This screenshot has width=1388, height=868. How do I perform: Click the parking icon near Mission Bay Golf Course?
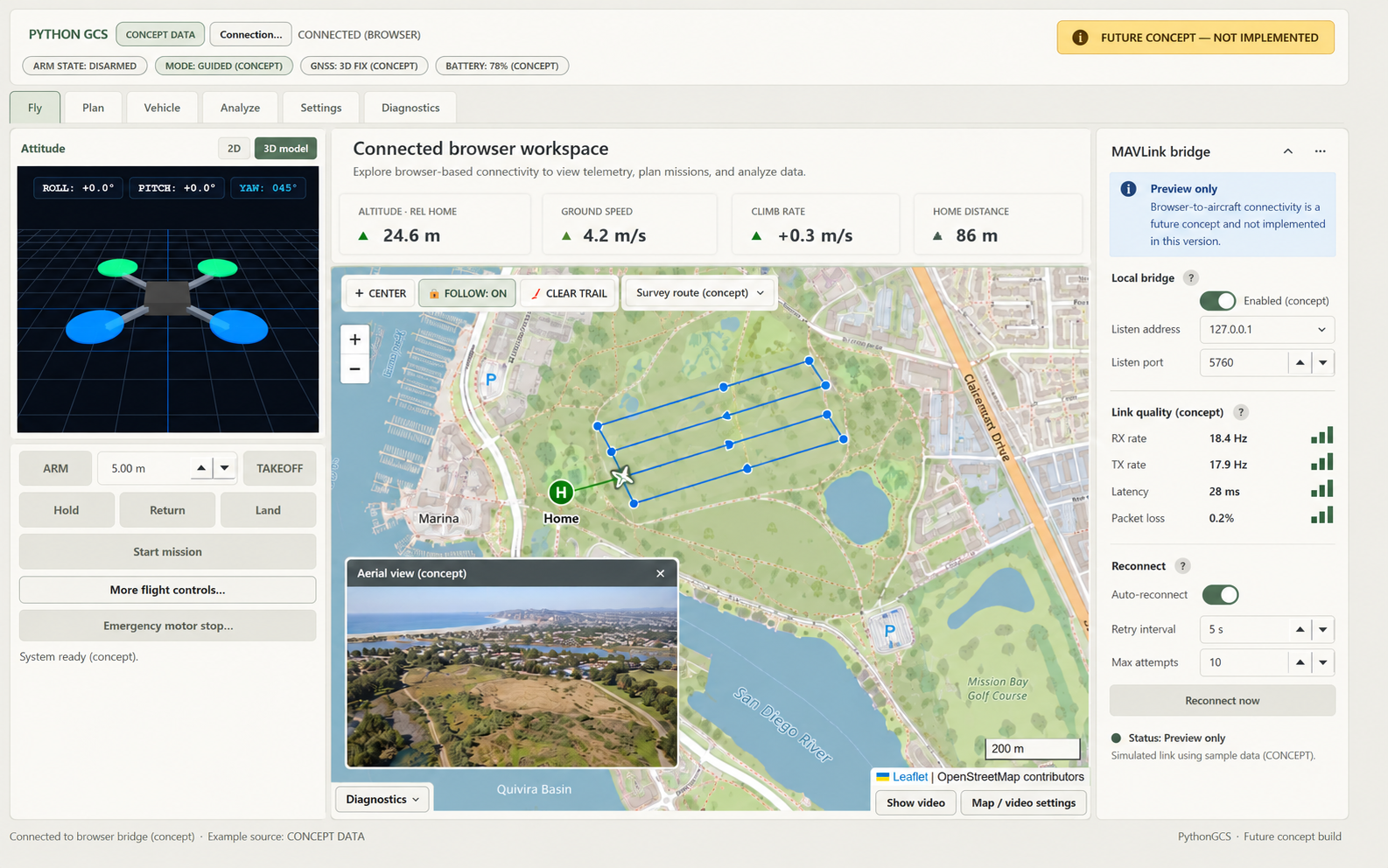890,632
